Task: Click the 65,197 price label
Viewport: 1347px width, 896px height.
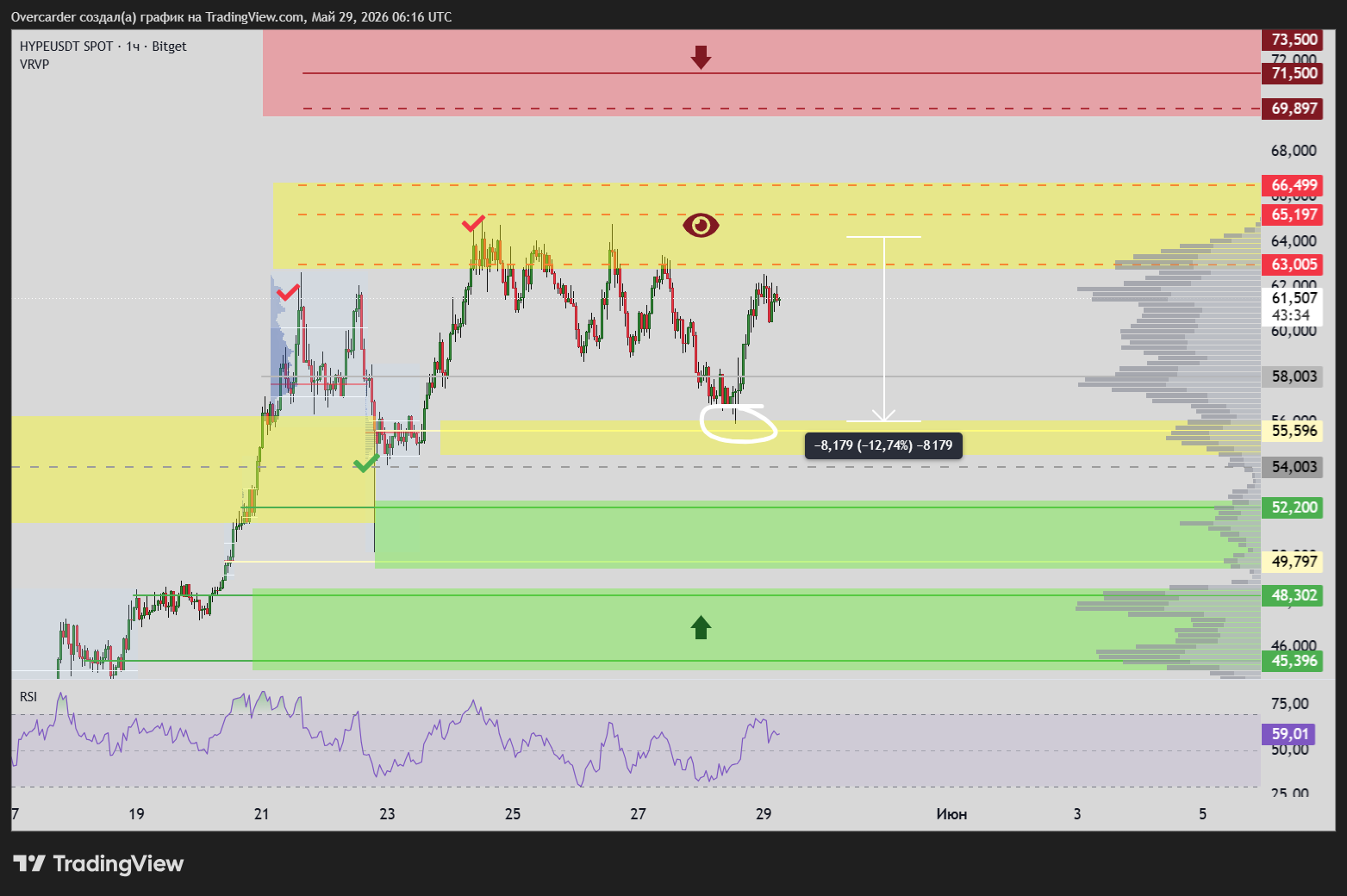Action: coord(1294,215)
